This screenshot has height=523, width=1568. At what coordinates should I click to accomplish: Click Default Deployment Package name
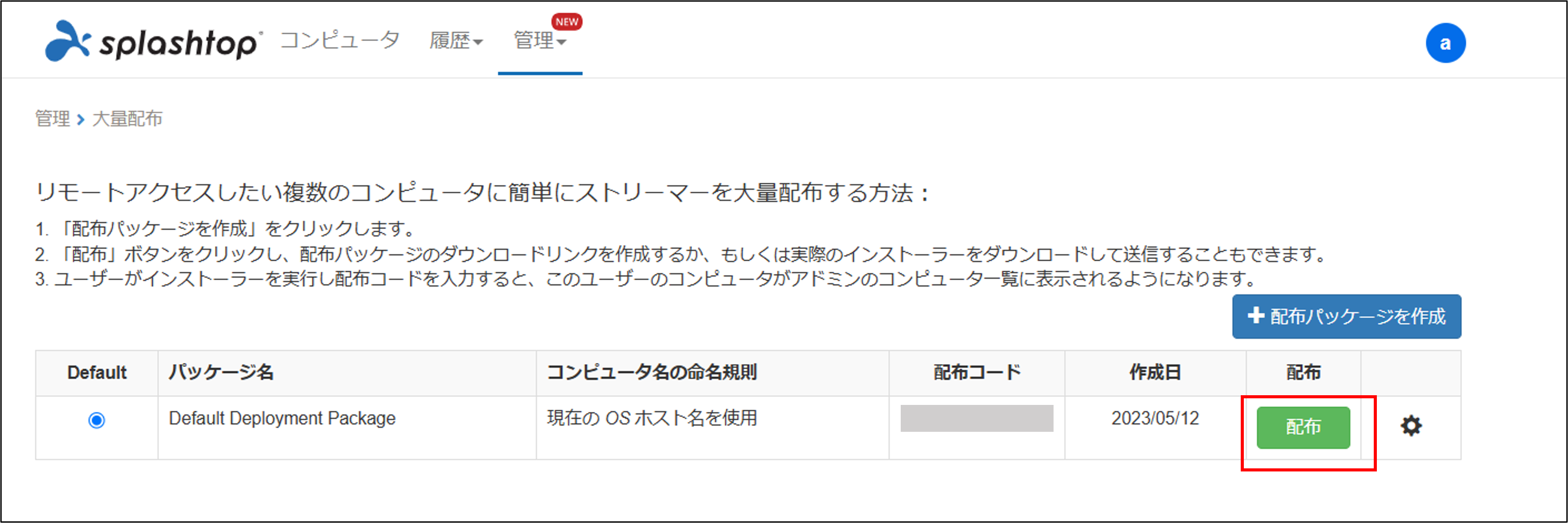point(282,418)
